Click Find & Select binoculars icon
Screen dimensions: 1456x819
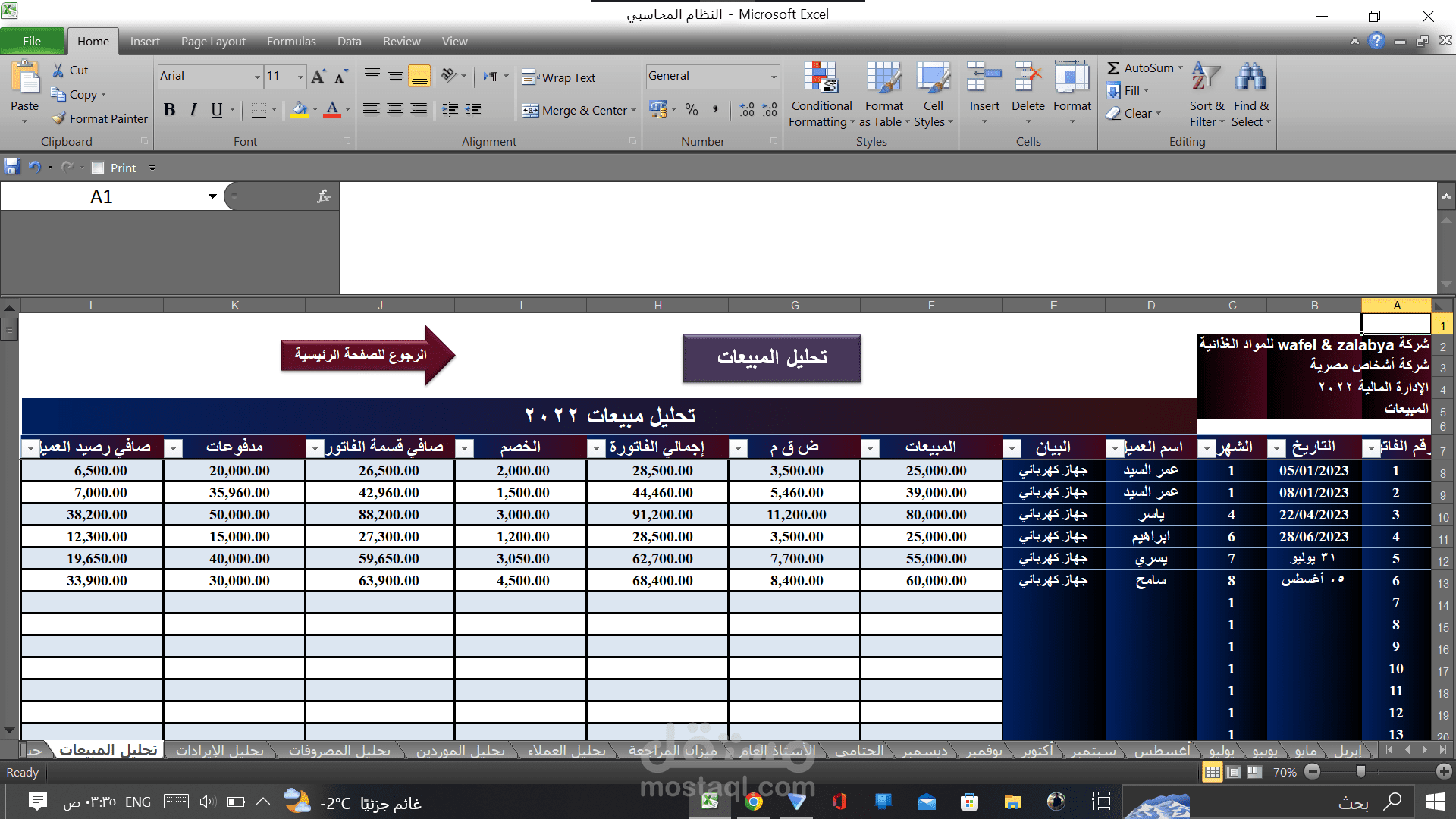pos(1250,78)
